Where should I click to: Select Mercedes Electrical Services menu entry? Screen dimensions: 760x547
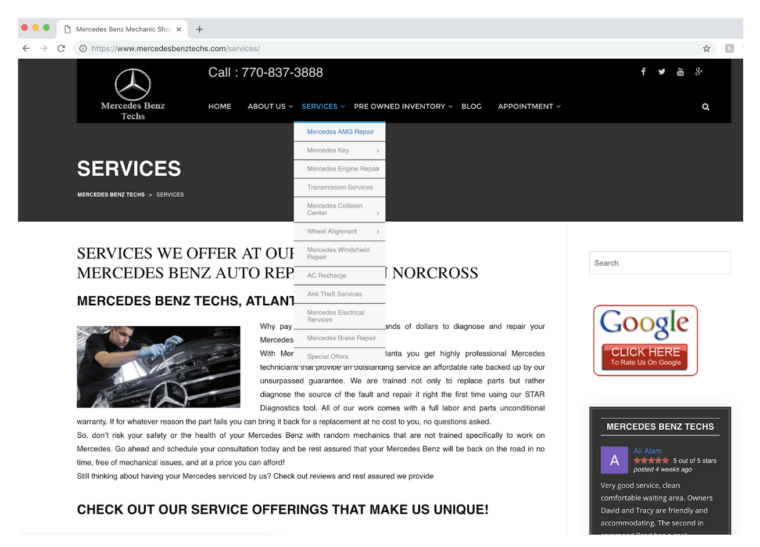tap(340, 316)
